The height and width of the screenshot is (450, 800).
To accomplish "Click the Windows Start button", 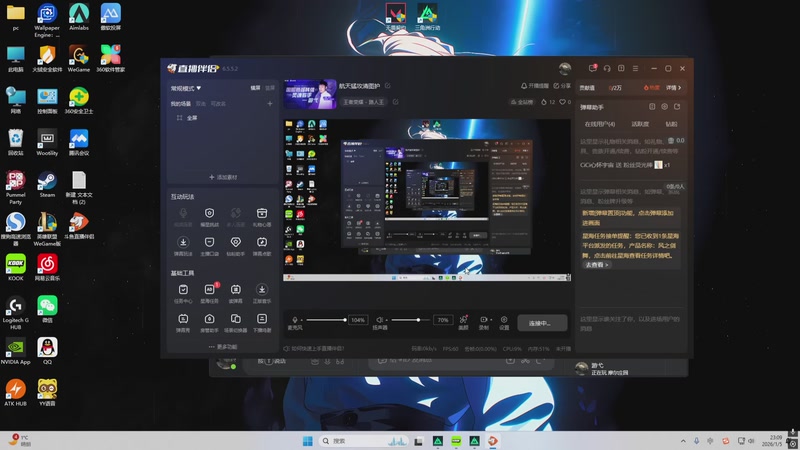I will 308,441.
